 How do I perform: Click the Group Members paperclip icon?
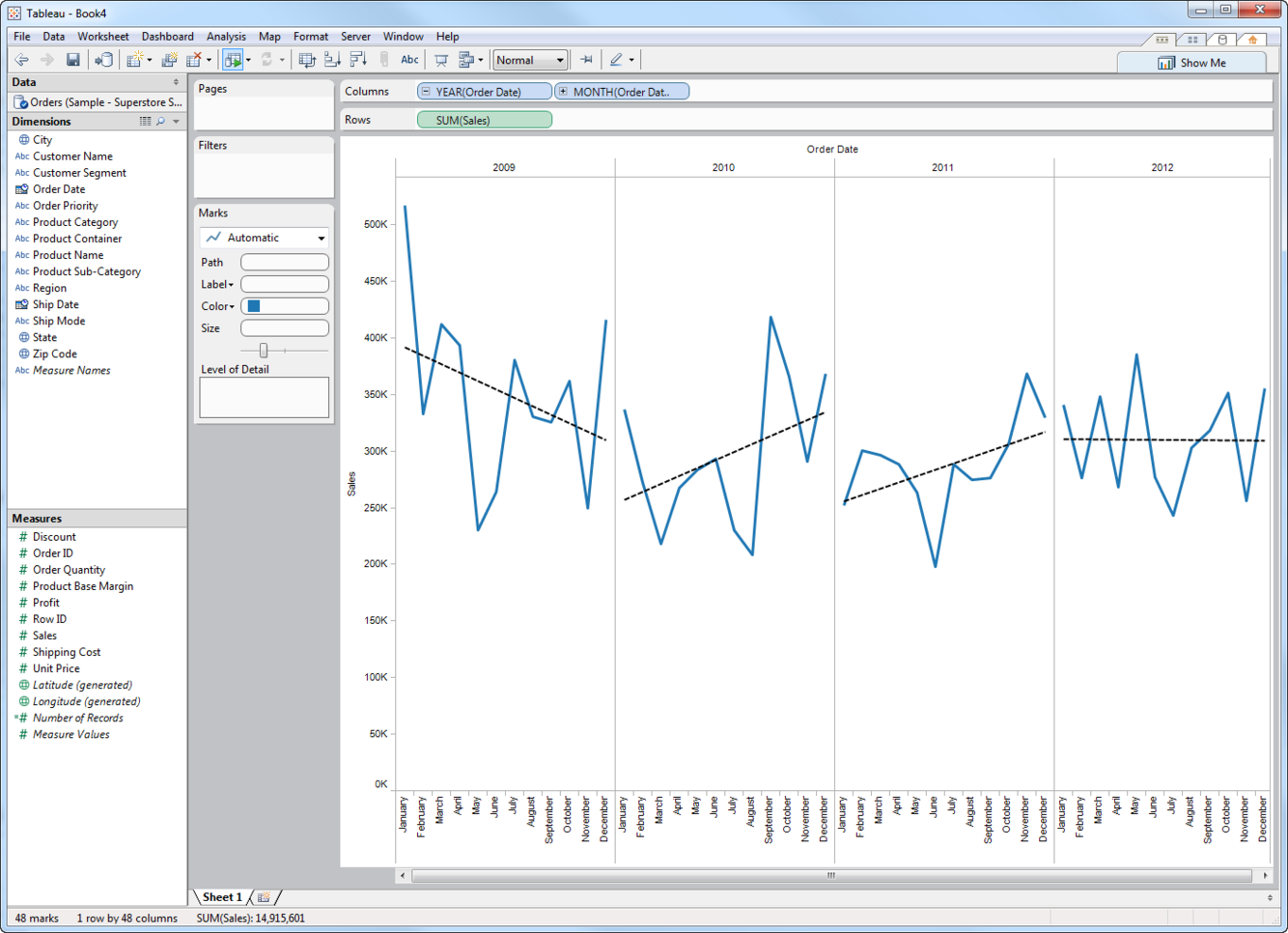pos(384,60)
